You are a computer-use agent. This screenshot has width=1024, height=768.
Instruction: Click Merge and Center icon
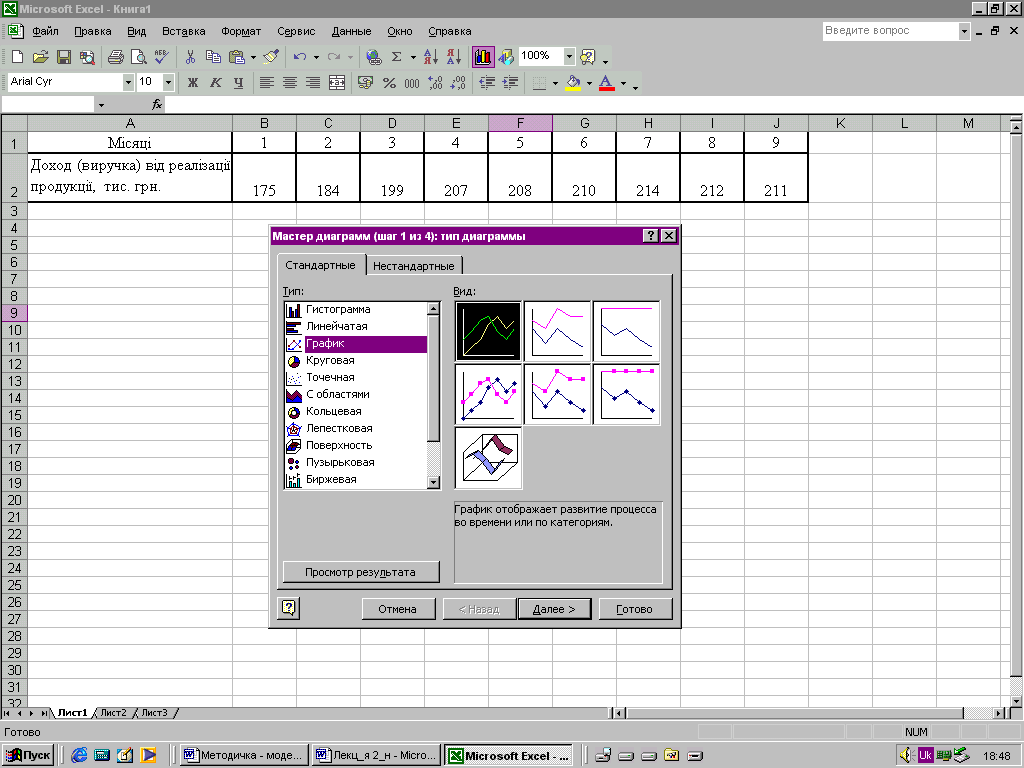pos(336,82)
